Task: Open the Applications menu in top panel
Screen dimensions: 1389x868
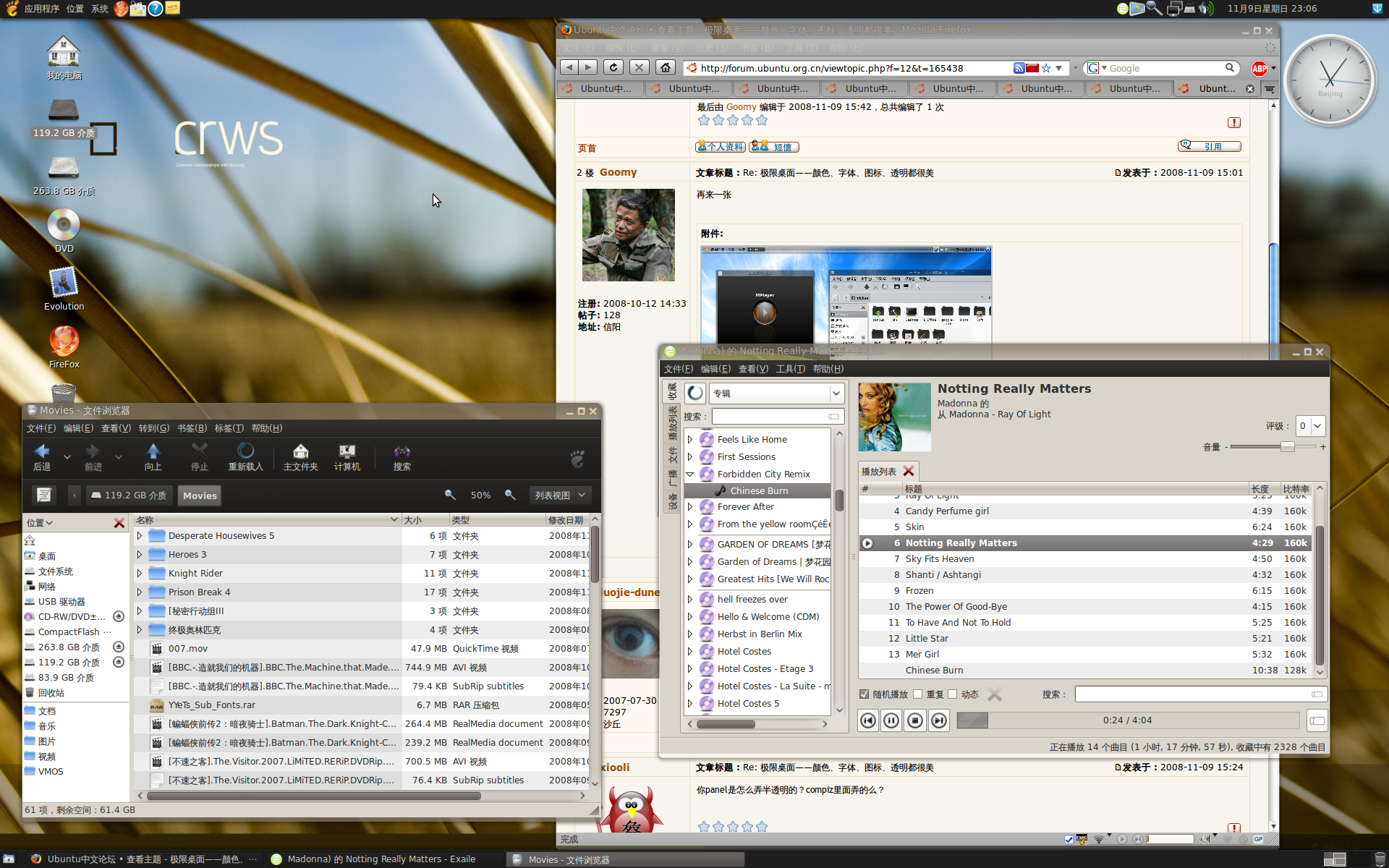Action: 42,8
